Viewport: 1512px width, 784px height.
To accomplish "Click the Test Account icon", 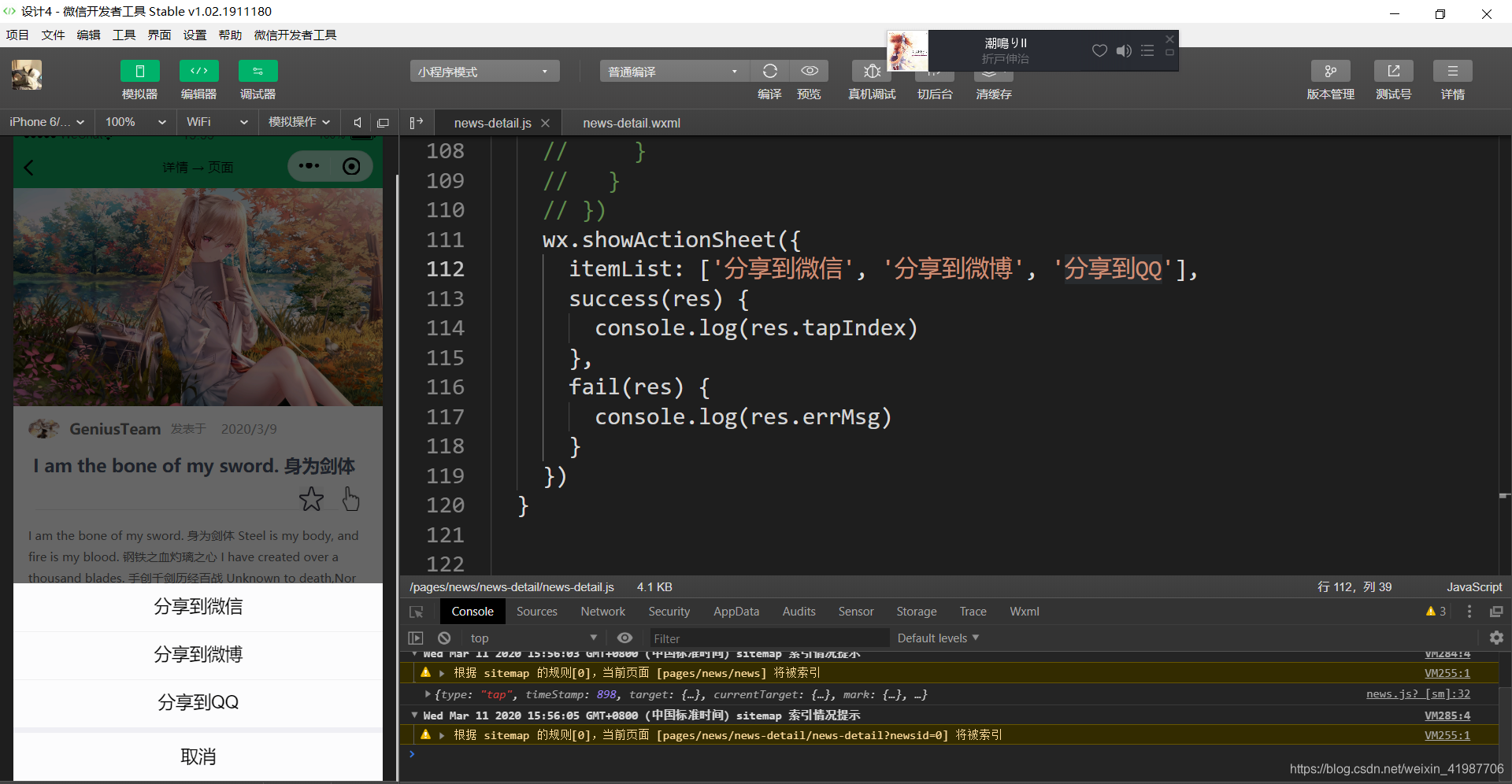I will tap(1393, 71).
